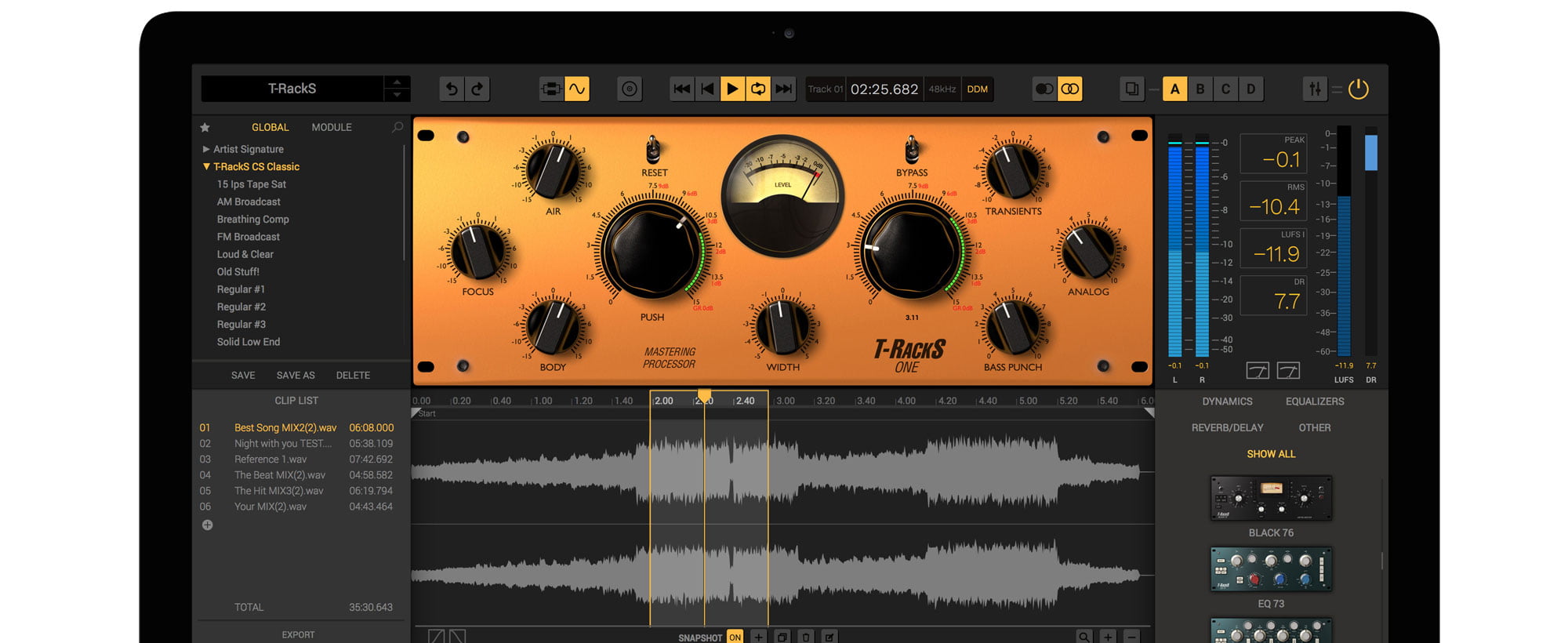Select the Breathing Comp preset
The width and height of the screenshot is (1568, 643).
[x=253, y=220]
